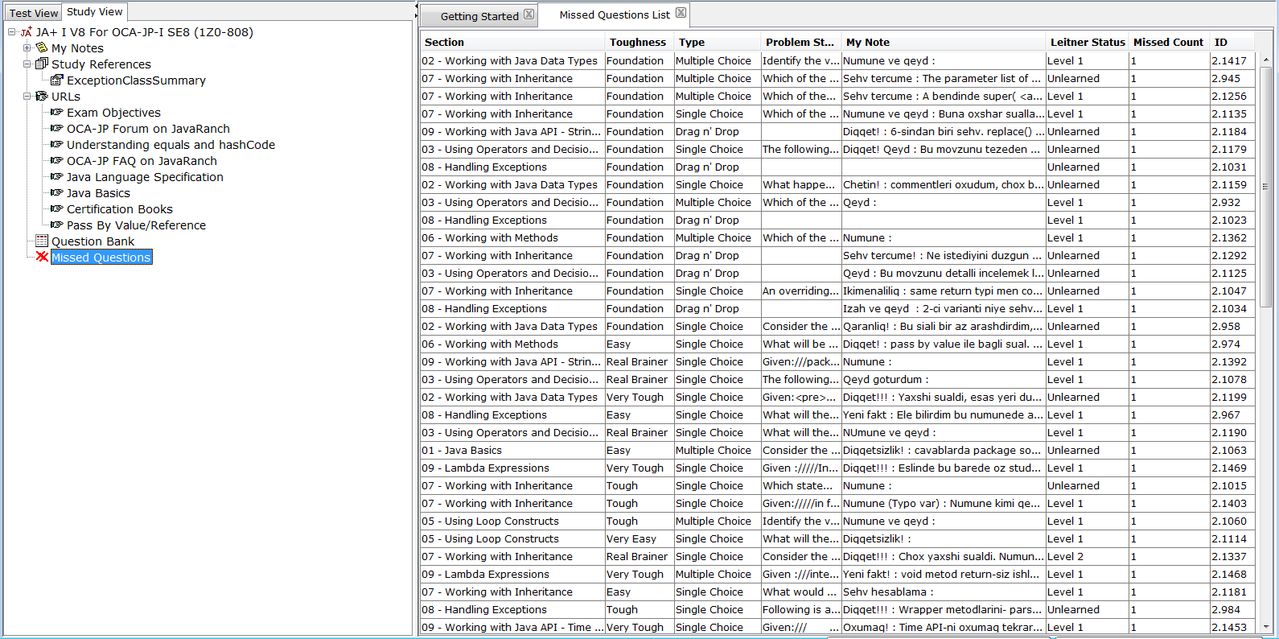Expand the My Notes tree node
Viewport: 1279px width, 639px height.
coord(27,48)
